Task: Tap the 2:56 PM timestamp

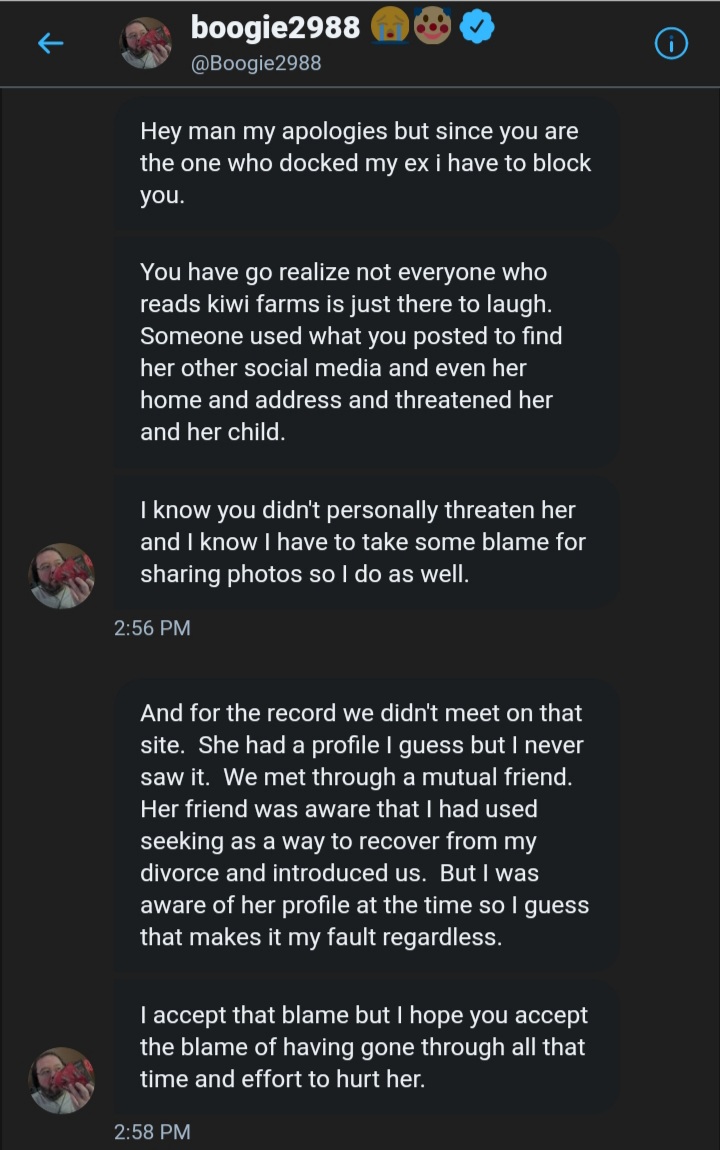Action: 152,629
